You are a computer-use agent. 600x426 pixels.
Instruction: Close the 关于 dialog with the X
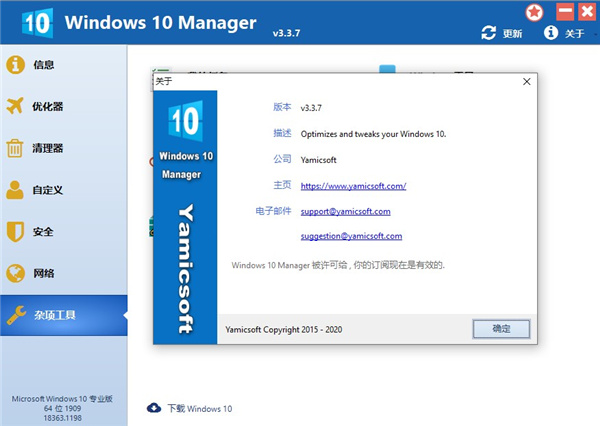point(527,82)
